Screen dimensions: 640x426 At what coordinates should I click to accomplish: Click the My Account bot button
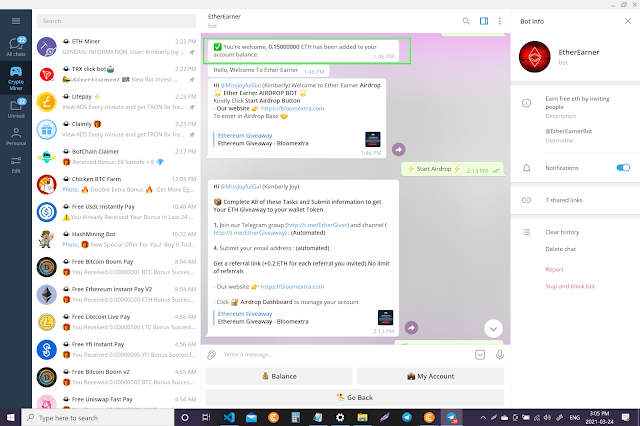pyautogui.click(x=430, y=376)
